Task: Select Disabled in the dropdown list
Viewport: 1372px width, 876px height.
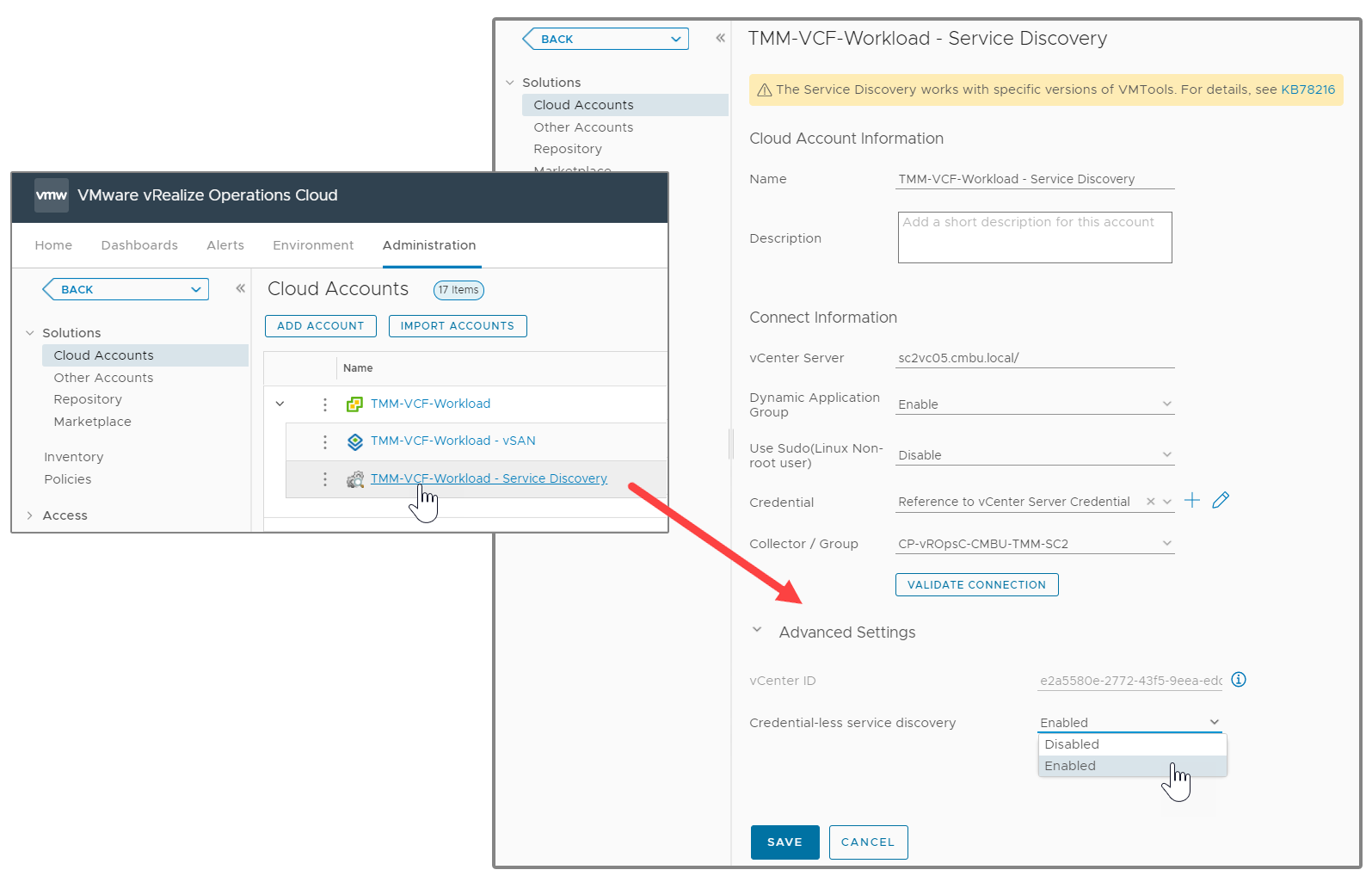Action: [1132, 744]
